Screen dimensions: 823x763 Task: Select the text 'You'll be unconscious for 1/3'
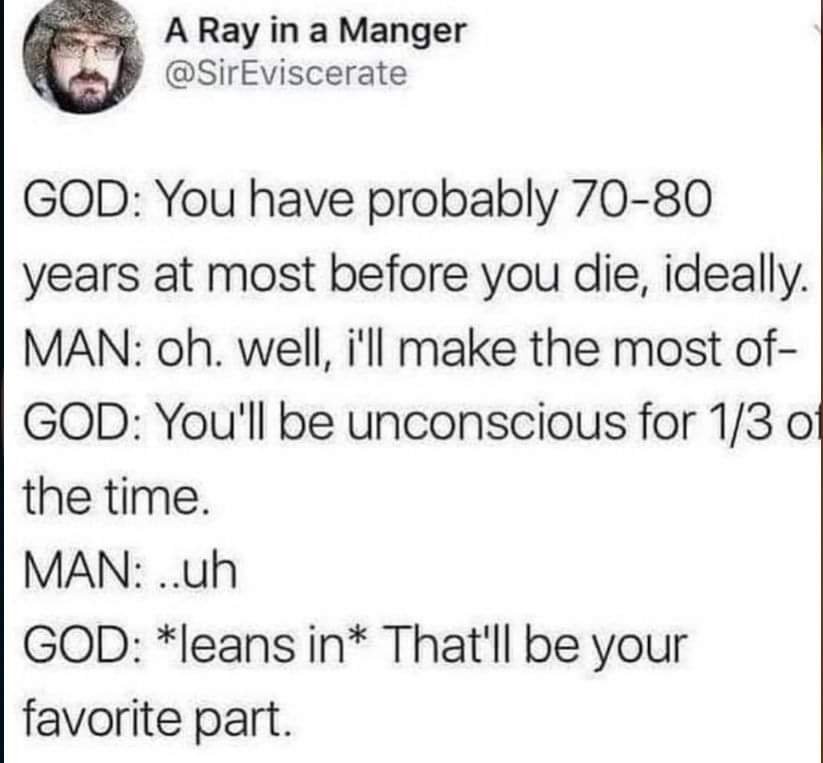click(467, 422)
